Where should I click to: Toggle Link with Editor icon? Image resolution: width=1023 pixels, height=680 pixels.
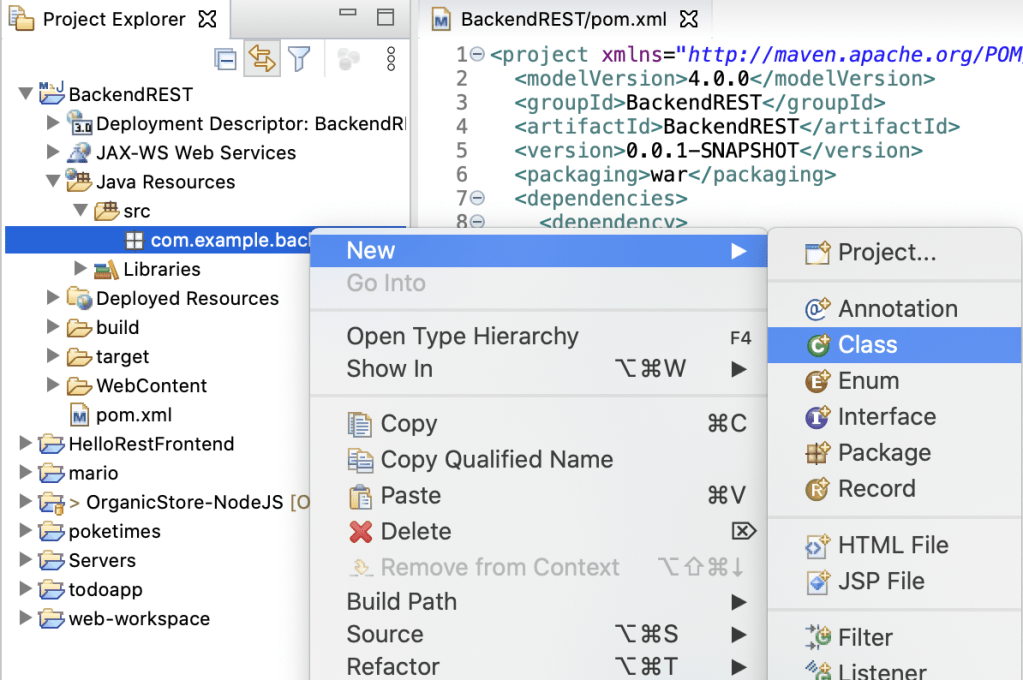262,59
